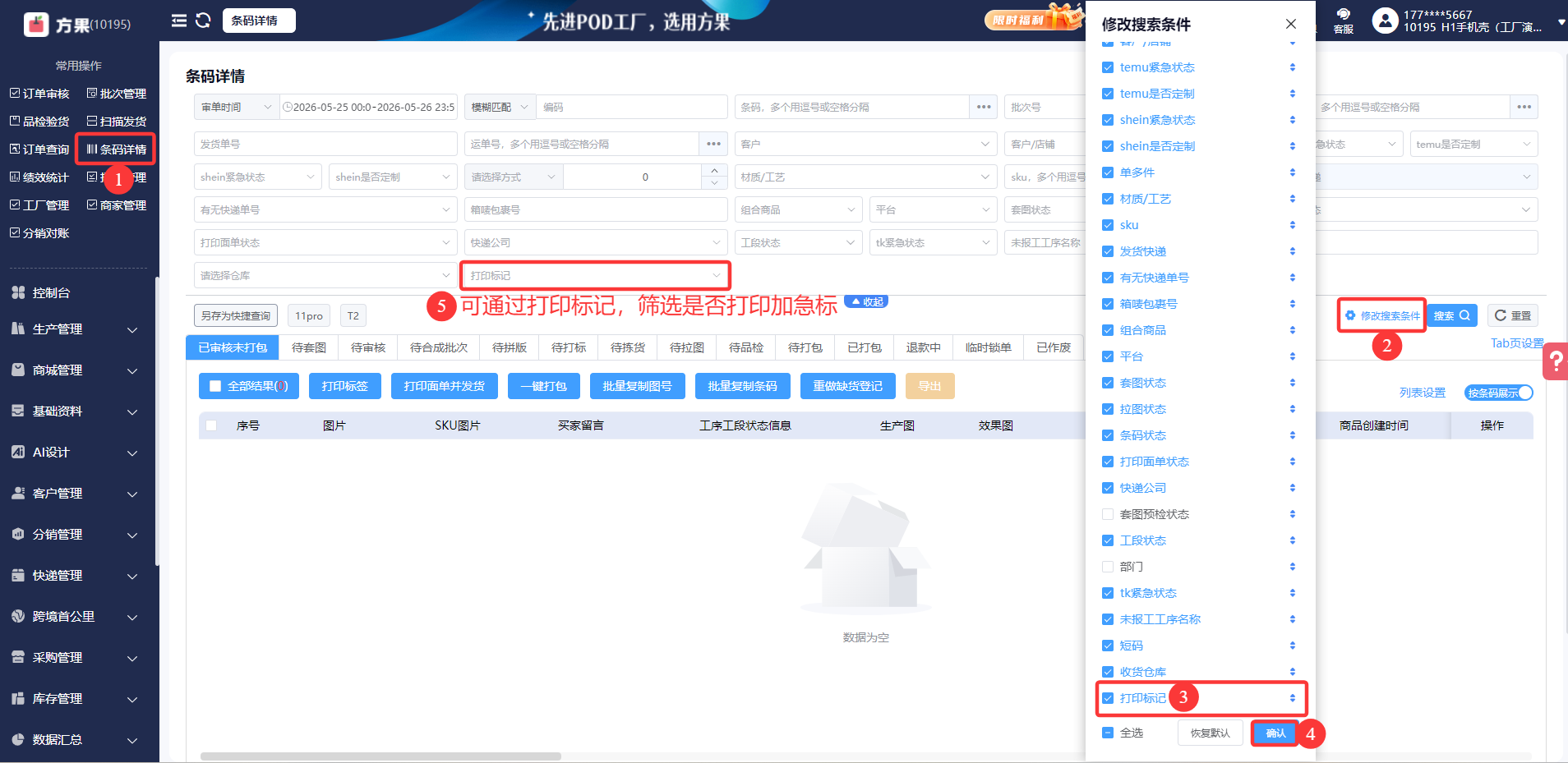Expand 生产管理 sidebar menu
The image size is (1568, 763).
80,329
